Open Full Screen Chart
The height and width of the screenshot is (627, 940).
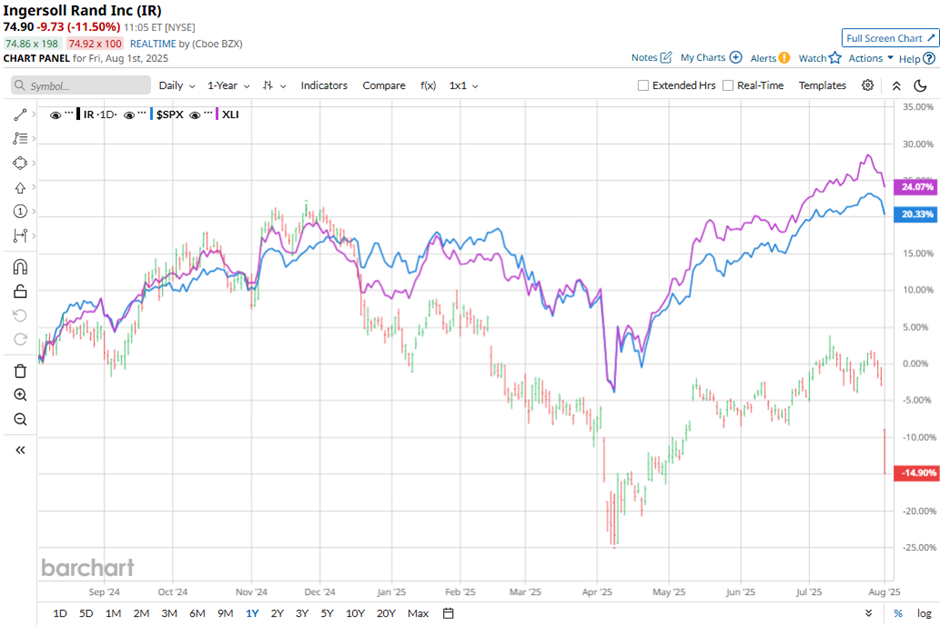click(x=890, y=38)
